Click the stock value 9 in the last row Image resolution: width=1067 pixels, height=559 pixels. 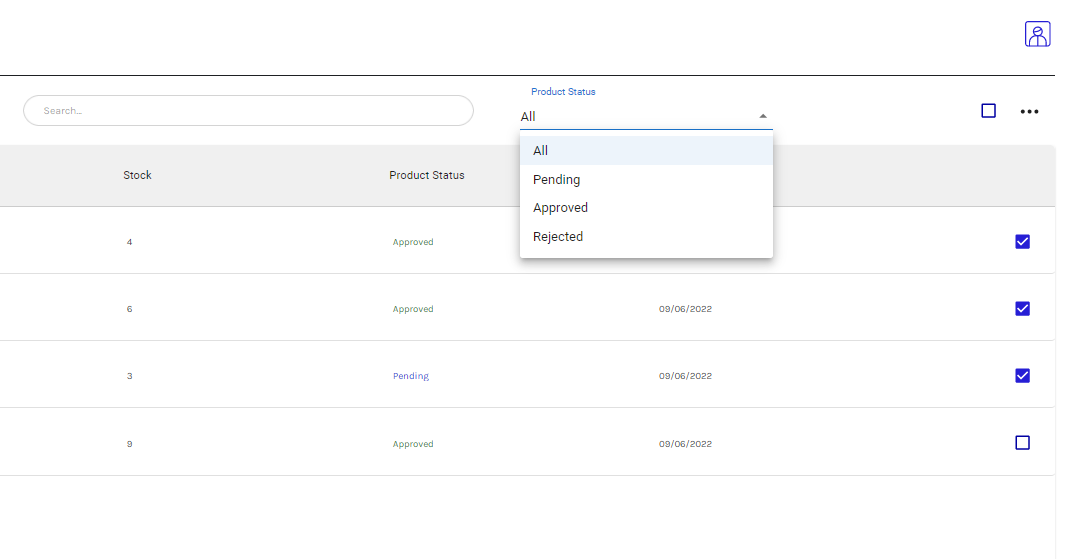pos(129,444)
